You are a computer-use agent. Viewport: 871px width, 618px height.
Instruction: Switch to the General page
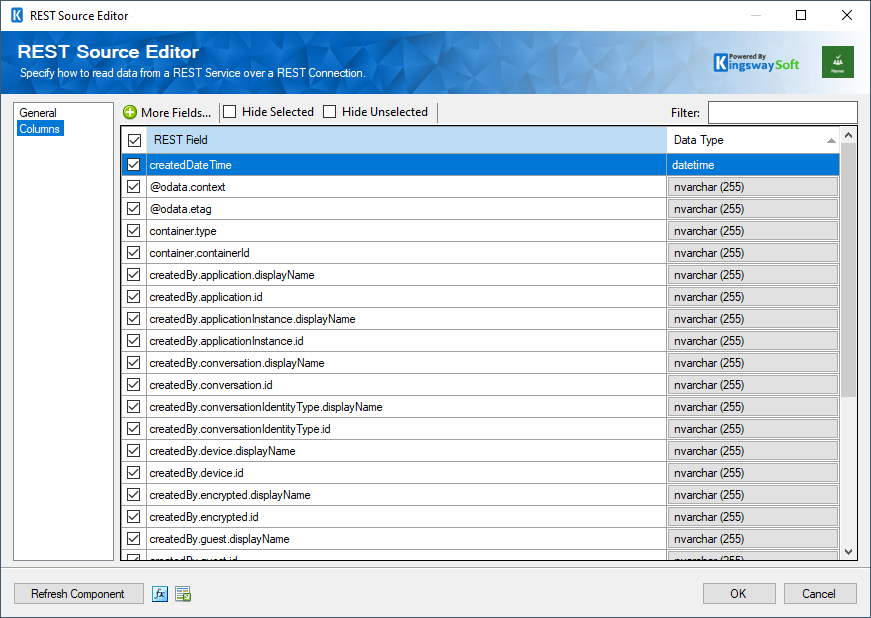(38, 113)
